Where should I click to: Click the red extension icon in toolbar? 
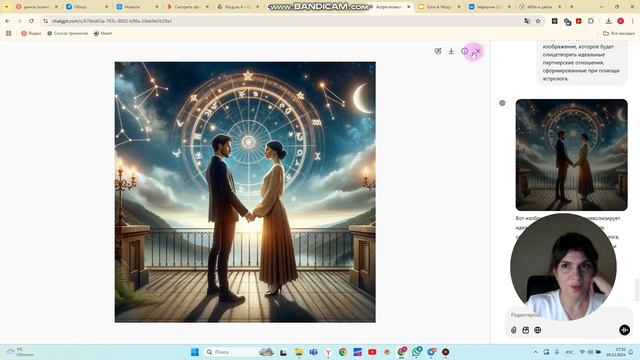tap(578, 21)
